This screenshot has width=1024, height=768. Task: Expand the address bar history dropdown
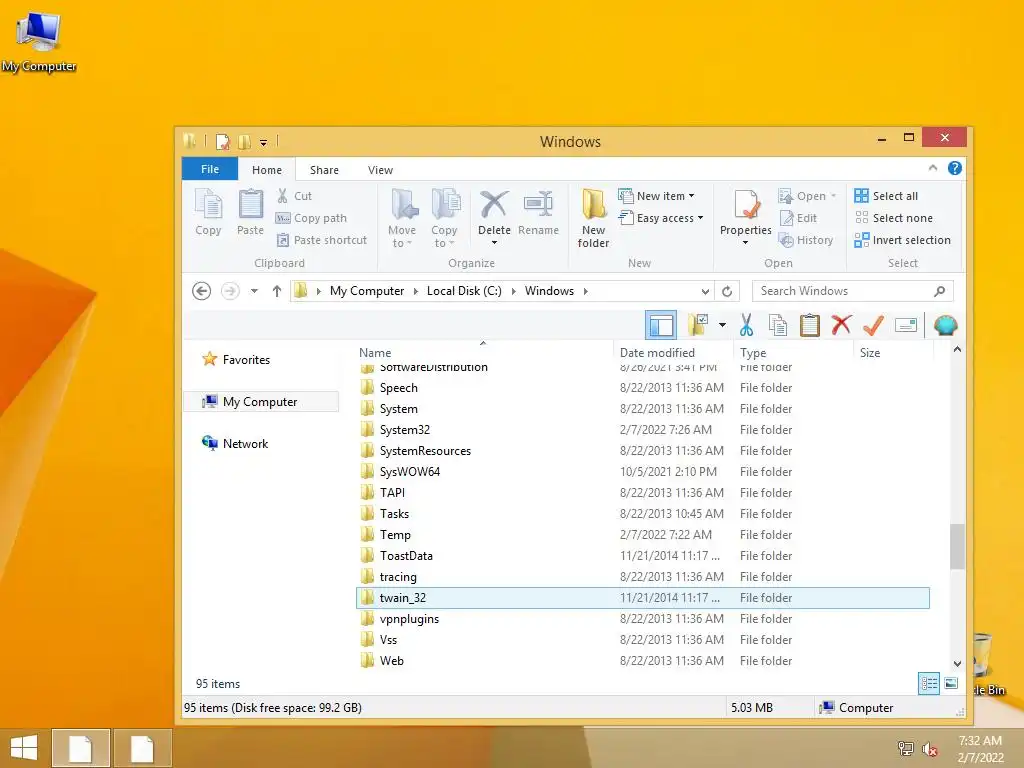pos(705,291)
